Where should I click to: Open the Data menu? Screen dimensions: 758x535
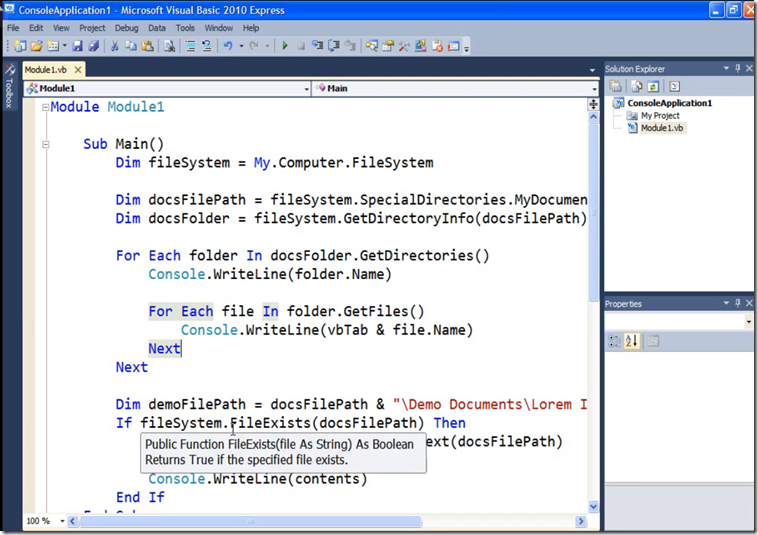[157, 28]
